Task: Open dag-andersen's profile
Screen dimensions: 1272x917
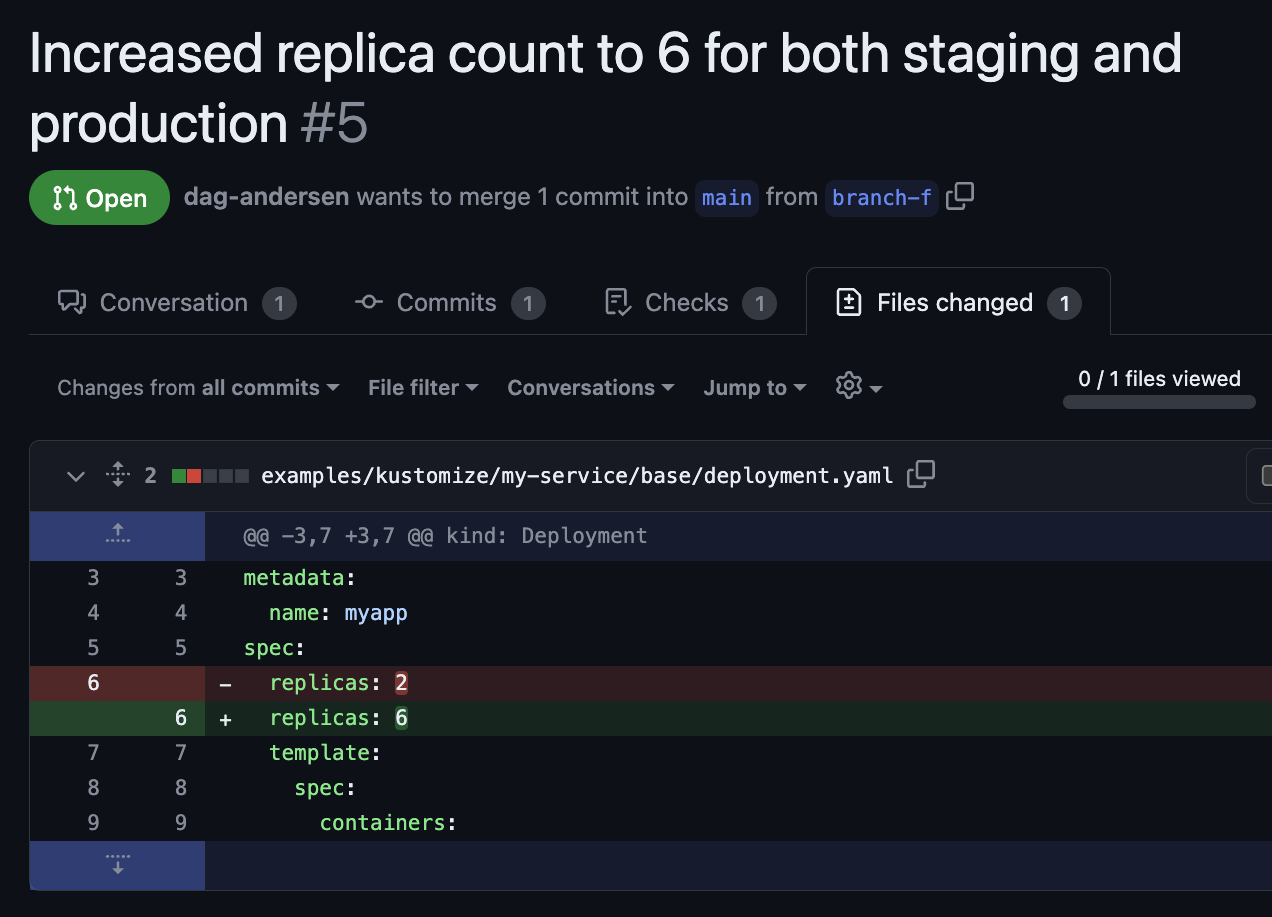Action: point(265,197)
